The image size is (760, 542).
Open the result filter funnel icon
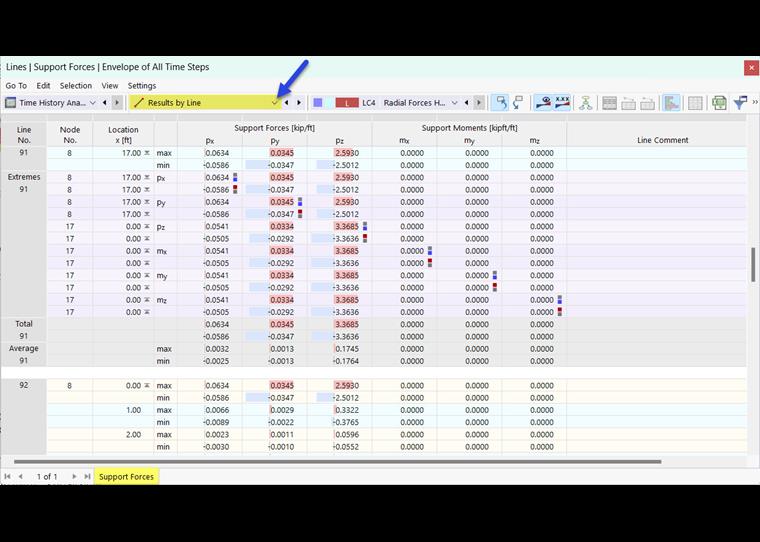(x=740, y=103)
